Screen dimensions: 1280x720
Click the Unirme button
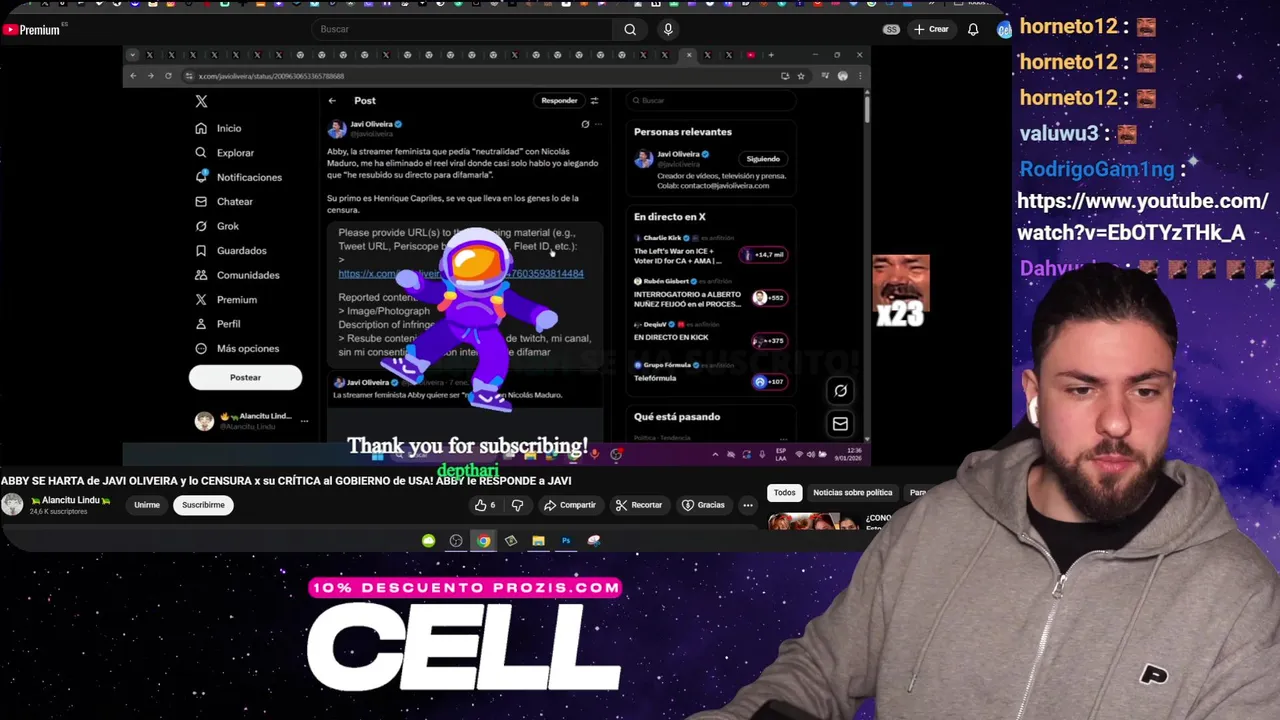click(x=147, y=505)
